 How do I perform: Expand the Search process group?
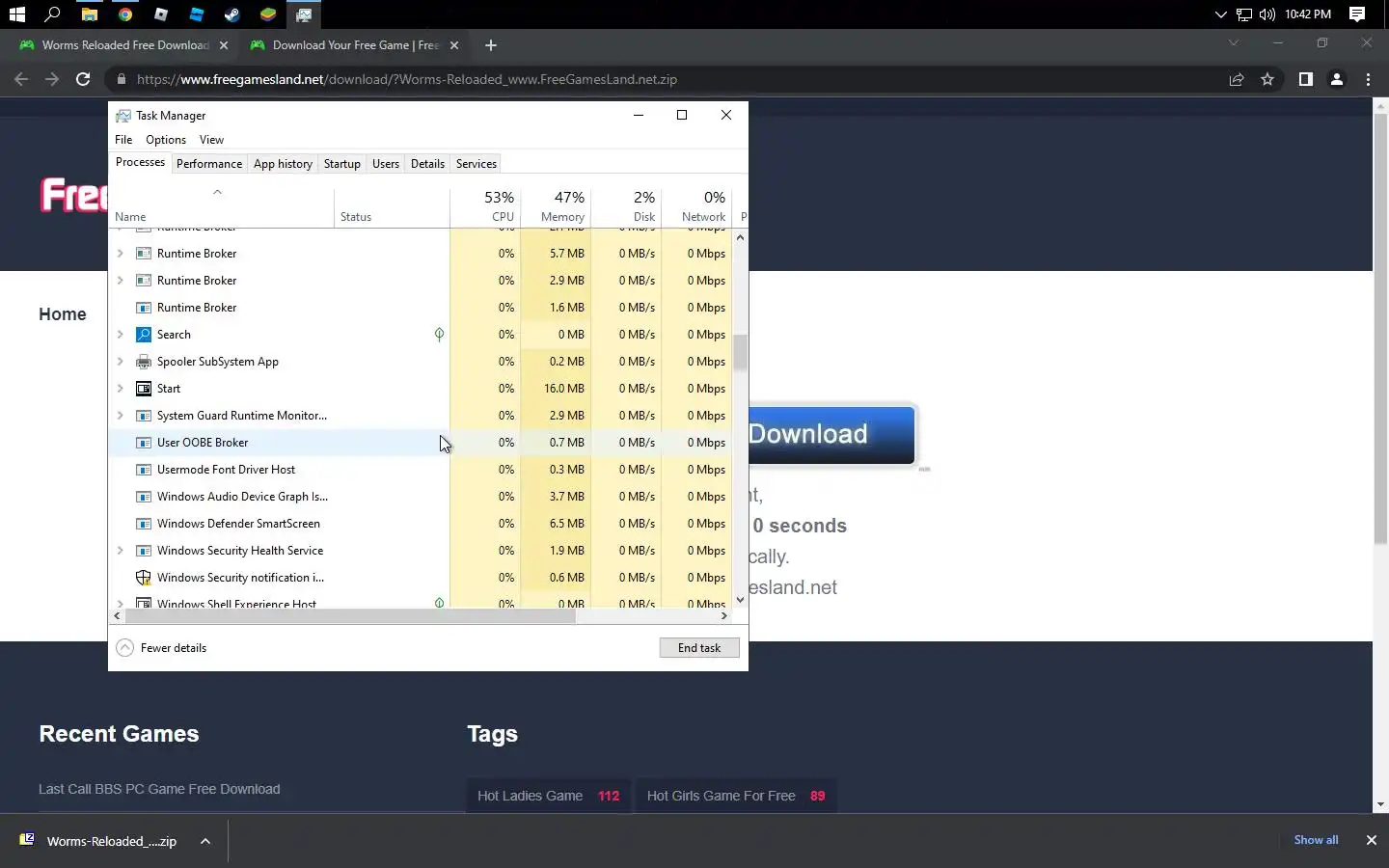point(120,335)
